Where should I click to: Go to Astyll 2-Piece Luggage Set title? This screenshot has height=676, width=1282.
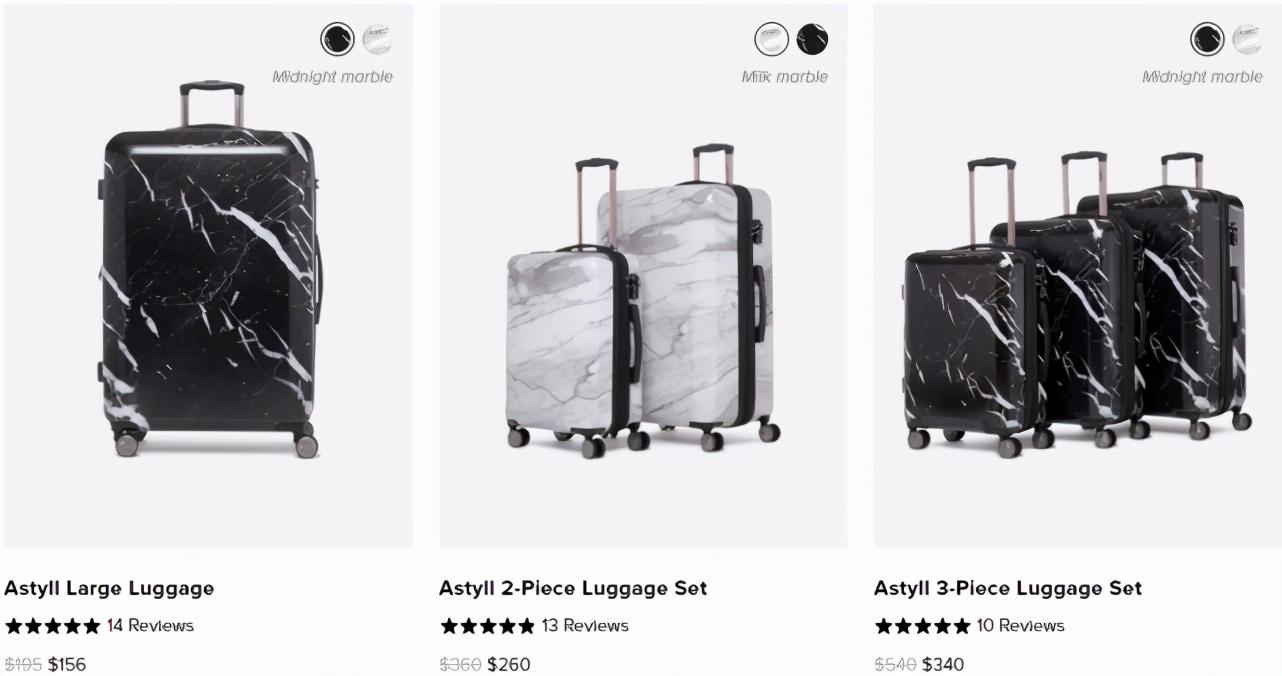point(573,588)
